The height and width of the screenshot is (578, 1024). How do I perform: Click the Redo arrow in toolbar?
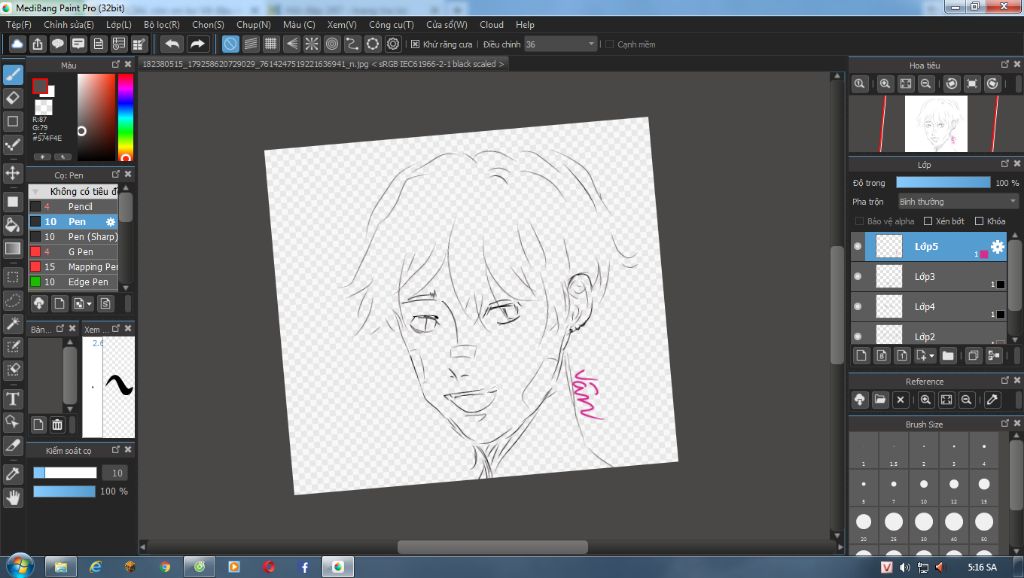(x=197, y=44)
